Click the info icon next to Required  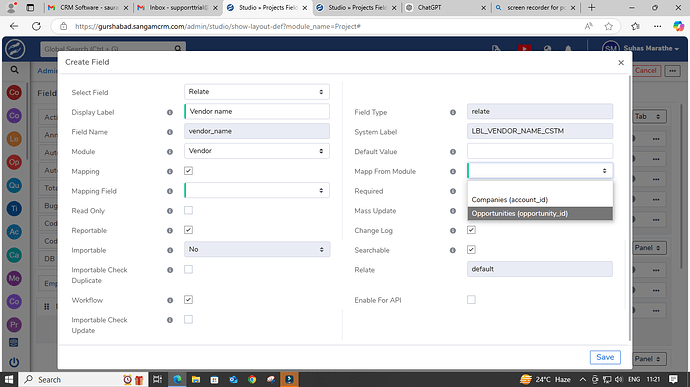click(x=453, y=191)
